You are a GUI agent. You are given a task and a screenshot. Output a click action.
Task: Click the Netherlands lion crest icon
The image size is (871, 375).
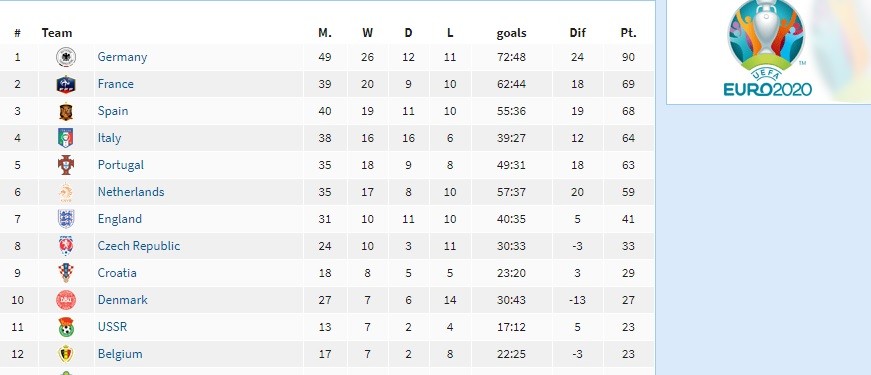66,192
